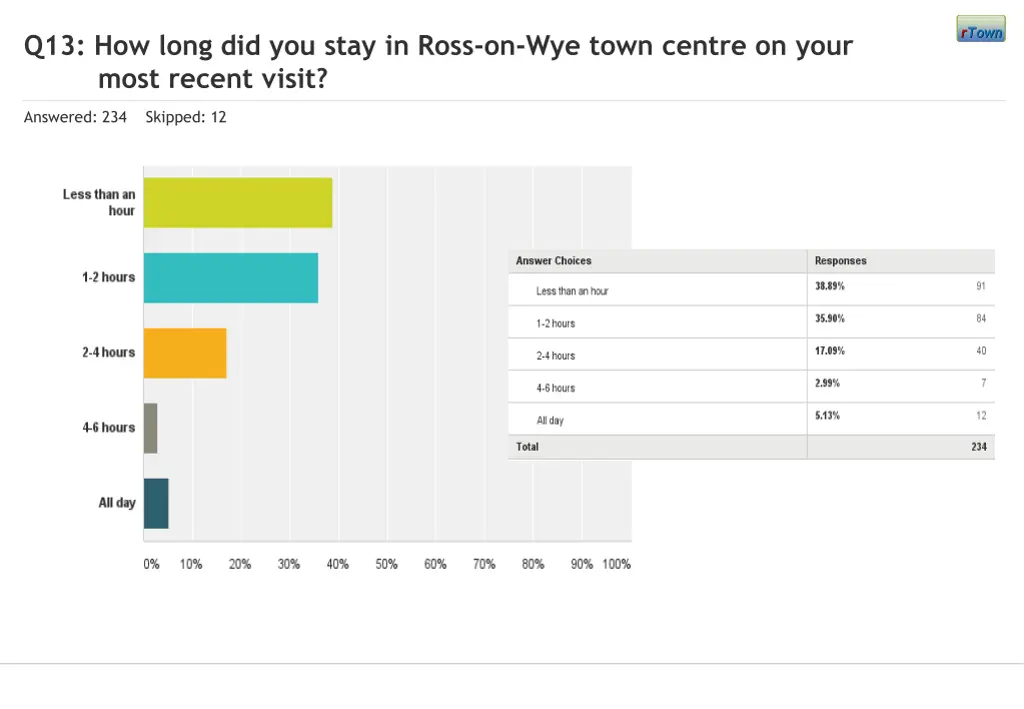Click the '1-2 hours' table row label
Screen dimensions: 1024x709
click(556, 324)
